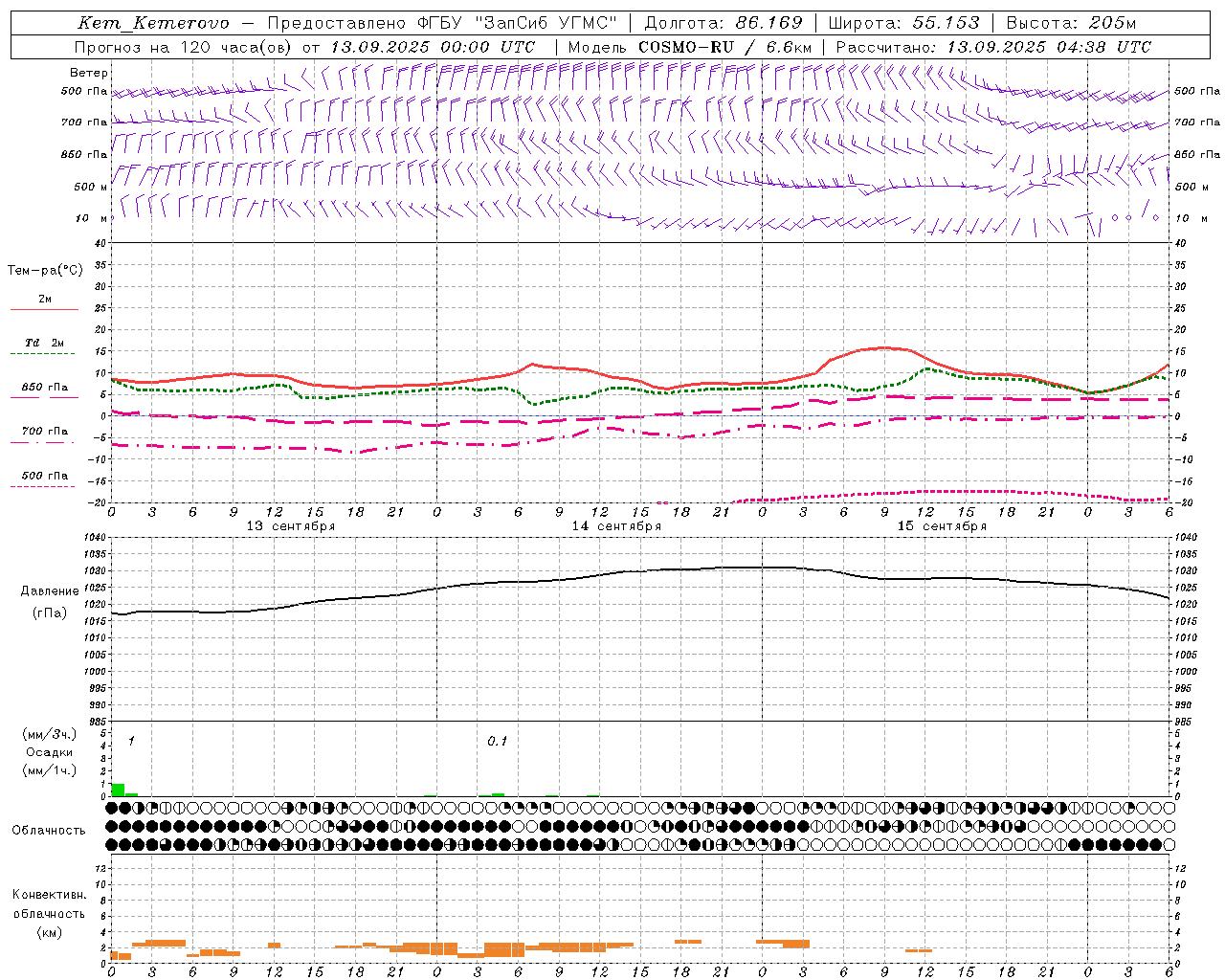Click the date label 14 сентября
Image resolution: width=1225 pixels, height=980 pixels.
point(616,526)
